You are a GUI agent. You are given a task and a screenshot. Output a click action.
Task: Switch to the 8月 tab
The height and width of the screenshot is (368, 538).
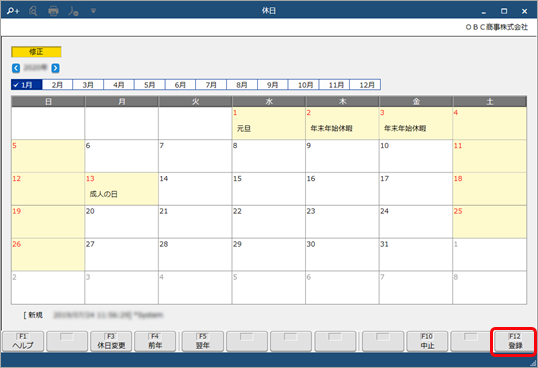pos(242,85)
